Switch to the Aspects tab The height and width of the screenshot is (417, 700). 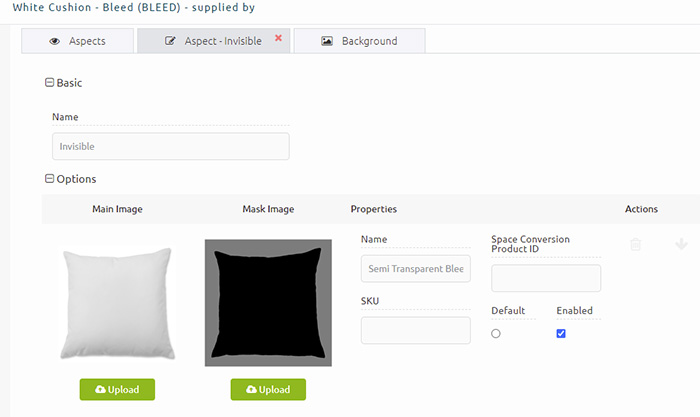pyautogui.click(x=78, y=41)
